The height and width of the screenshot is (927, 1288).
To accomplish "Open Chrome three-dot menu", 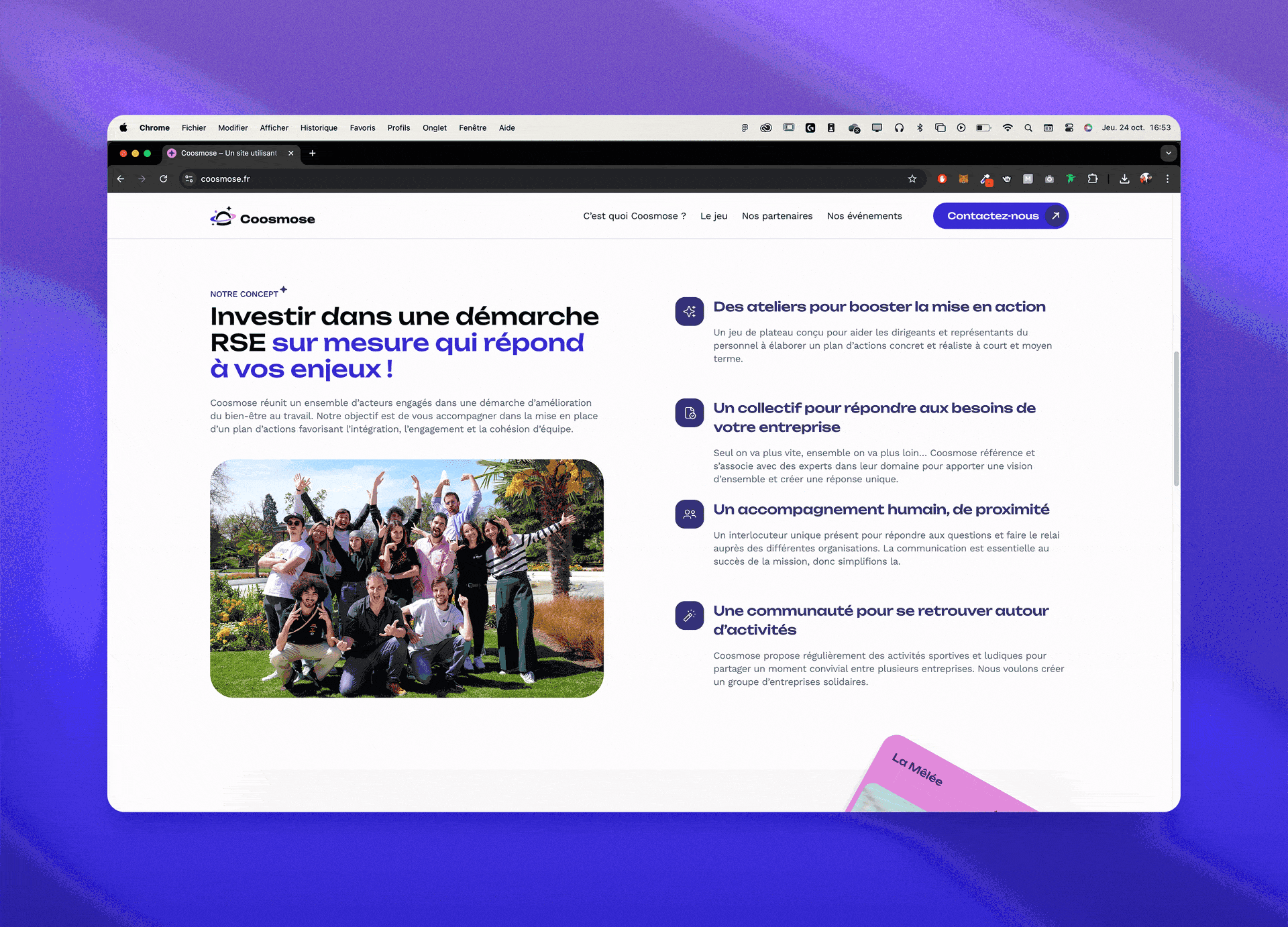I will pos(1167,179).
